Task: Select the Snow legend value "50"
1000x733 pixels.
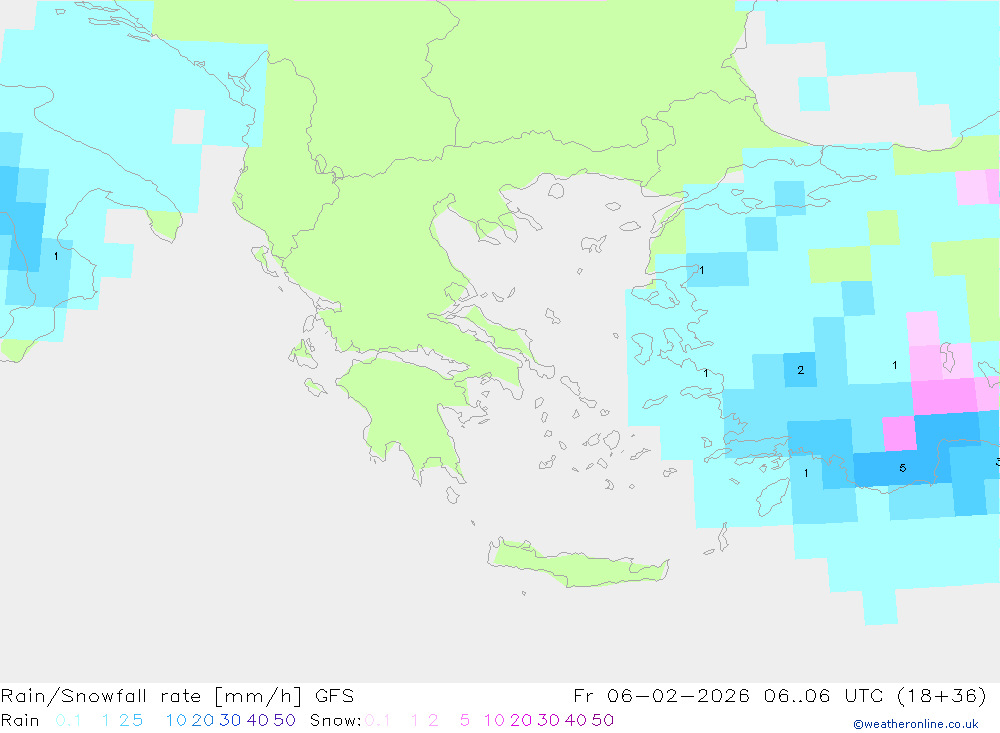Action: (603, 720)
